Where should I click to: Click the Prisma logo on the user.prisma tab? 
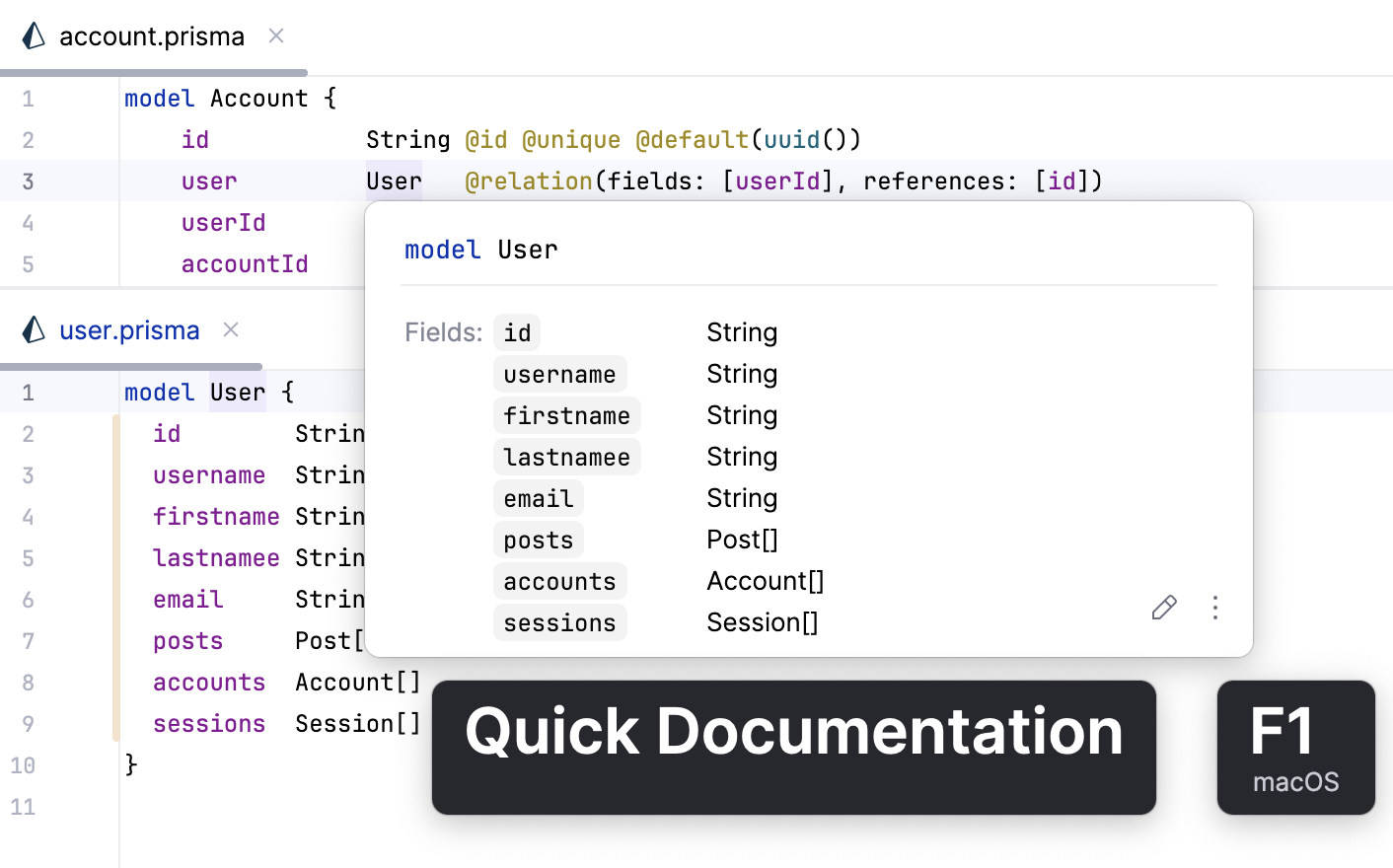pyautogui.click(x=34, y=329)
